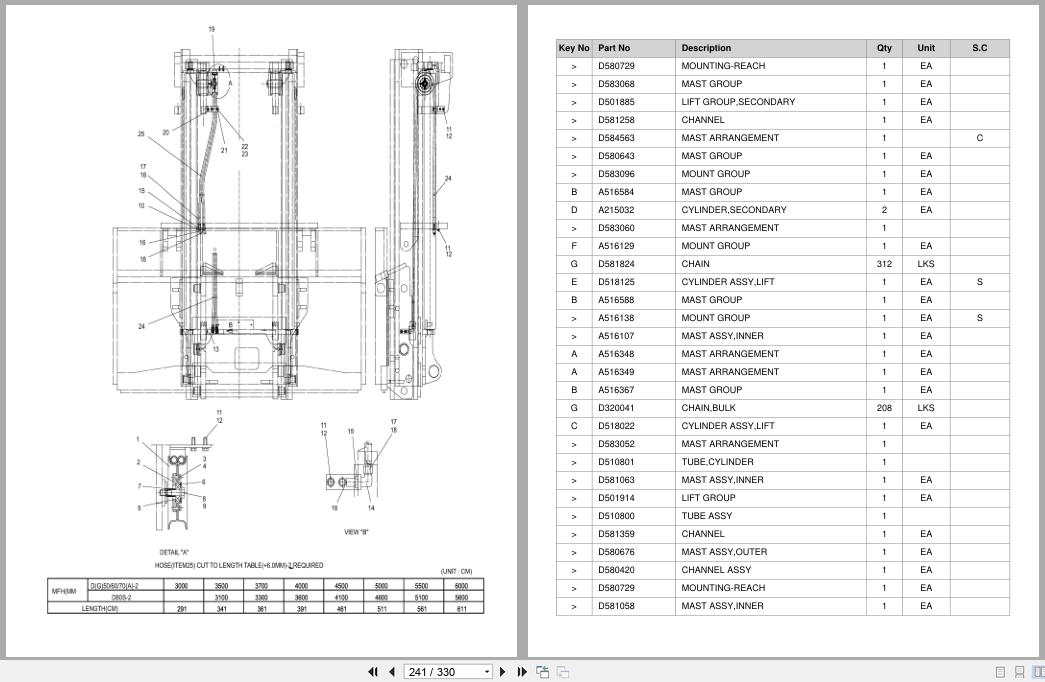
Task: Click the VIEW "B" label in drawing
Action: tap(356, 532)
